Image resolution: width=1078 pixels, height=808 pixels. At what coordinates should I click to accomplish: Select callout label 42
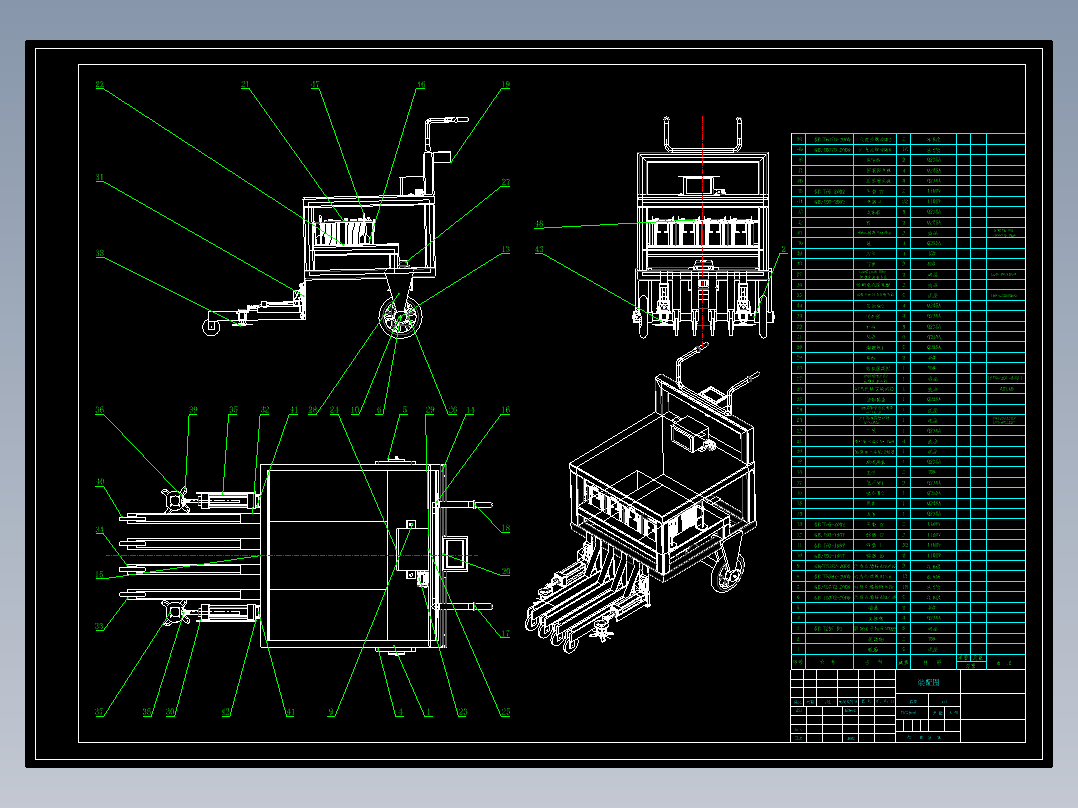226,712
